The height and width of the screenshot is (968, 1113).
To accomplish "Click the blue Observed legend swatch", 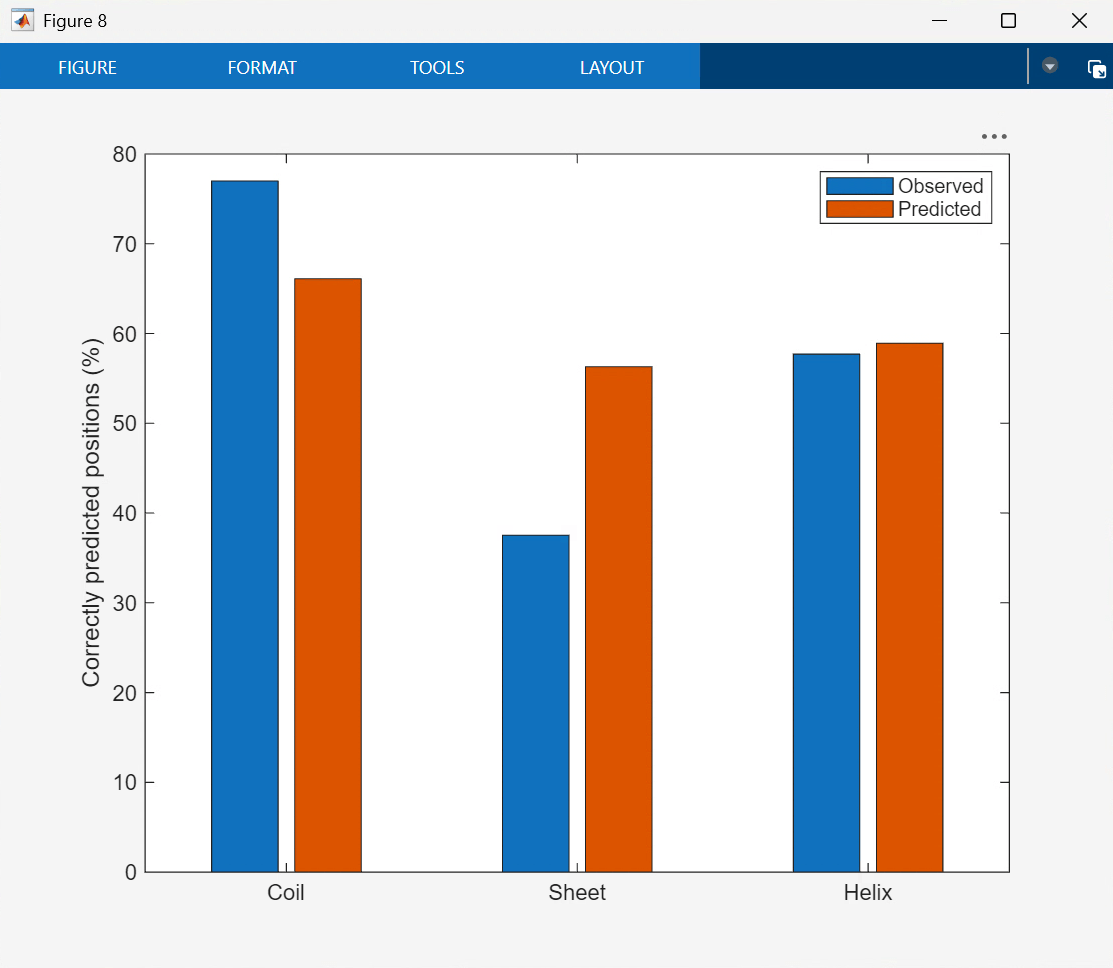I will (x=858, y=186).
